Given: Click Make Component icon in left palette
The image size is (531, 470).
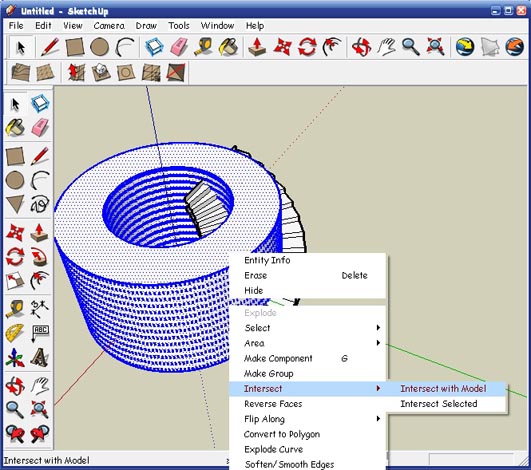Looking at the screenshot, I should [40, 104].
